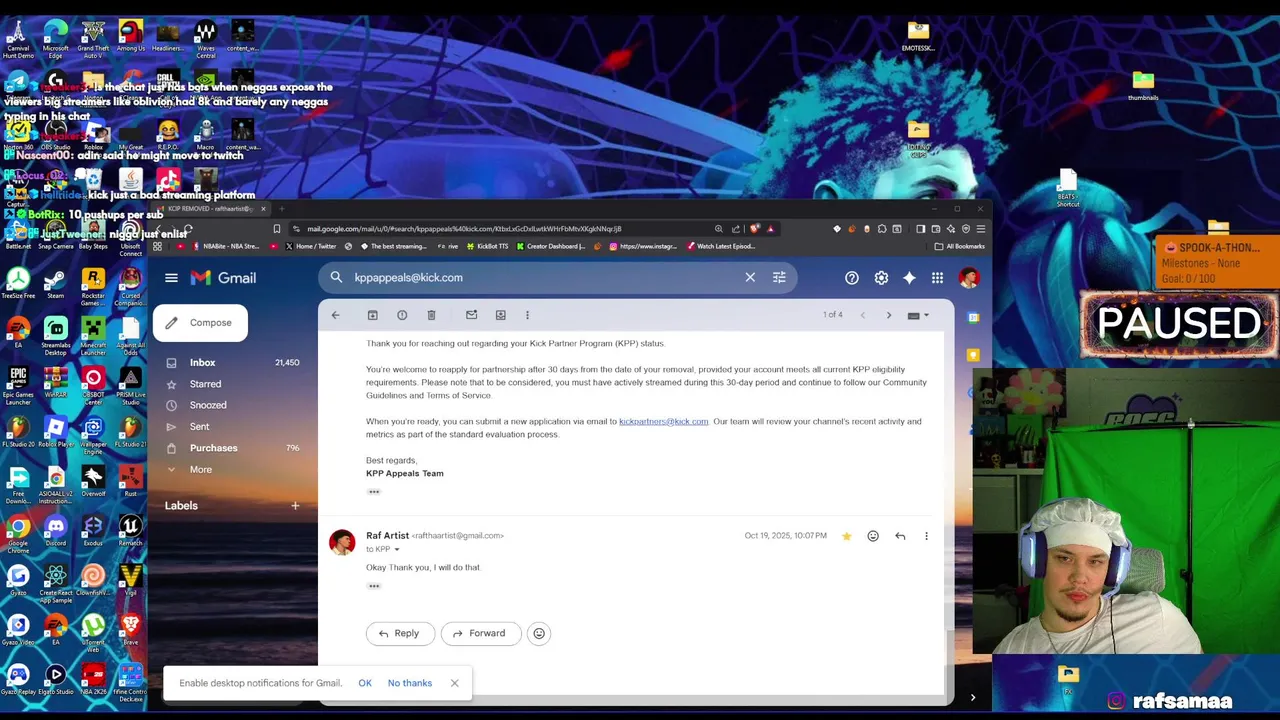Show search options filter icon
The height and width of the screenshot is (720, 1280).
pyautogui.click(x=779, y=277)
